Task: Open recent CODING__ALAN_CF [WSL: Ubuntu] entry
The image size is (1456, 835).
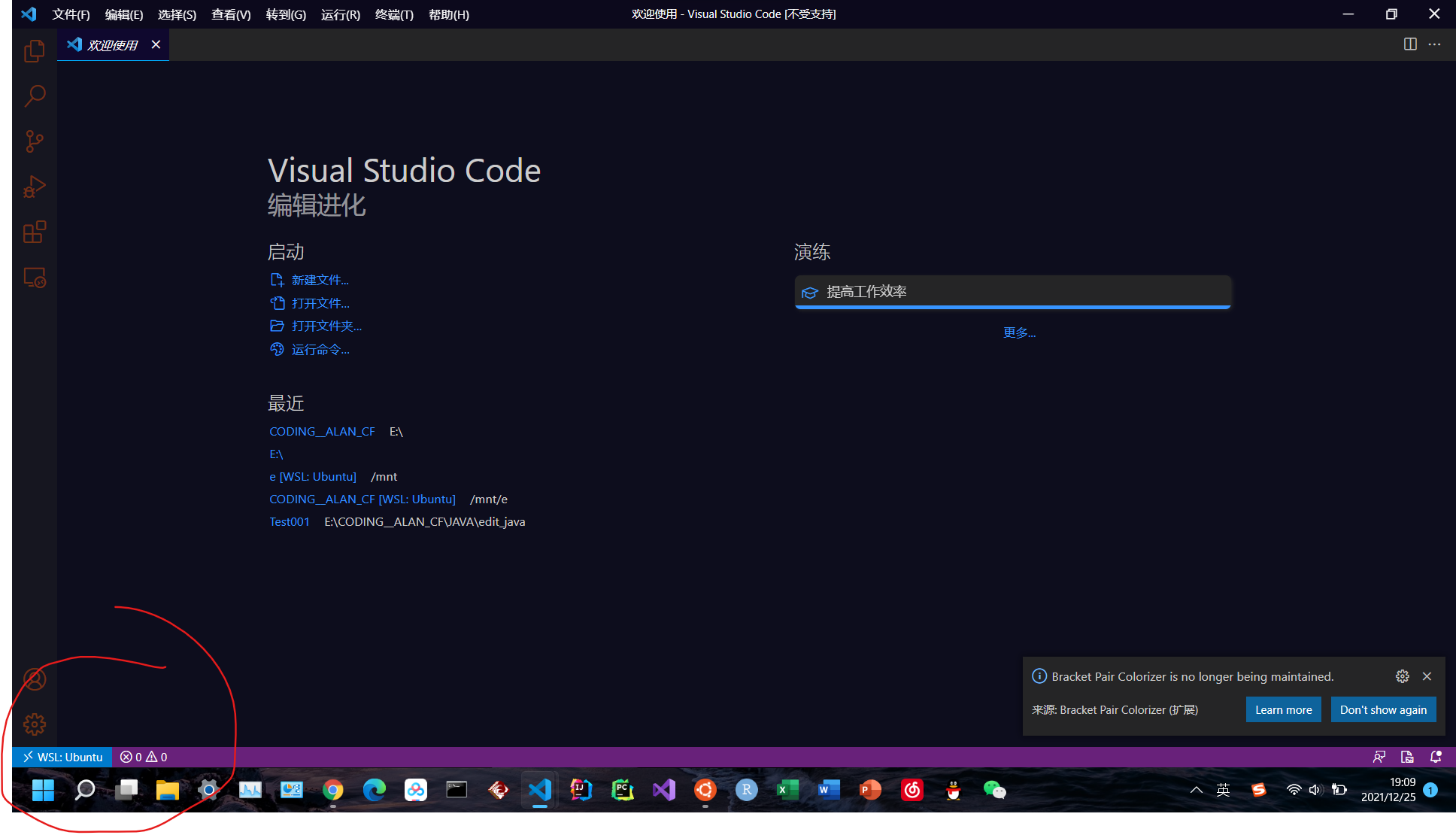Action: tap(362, 499)
